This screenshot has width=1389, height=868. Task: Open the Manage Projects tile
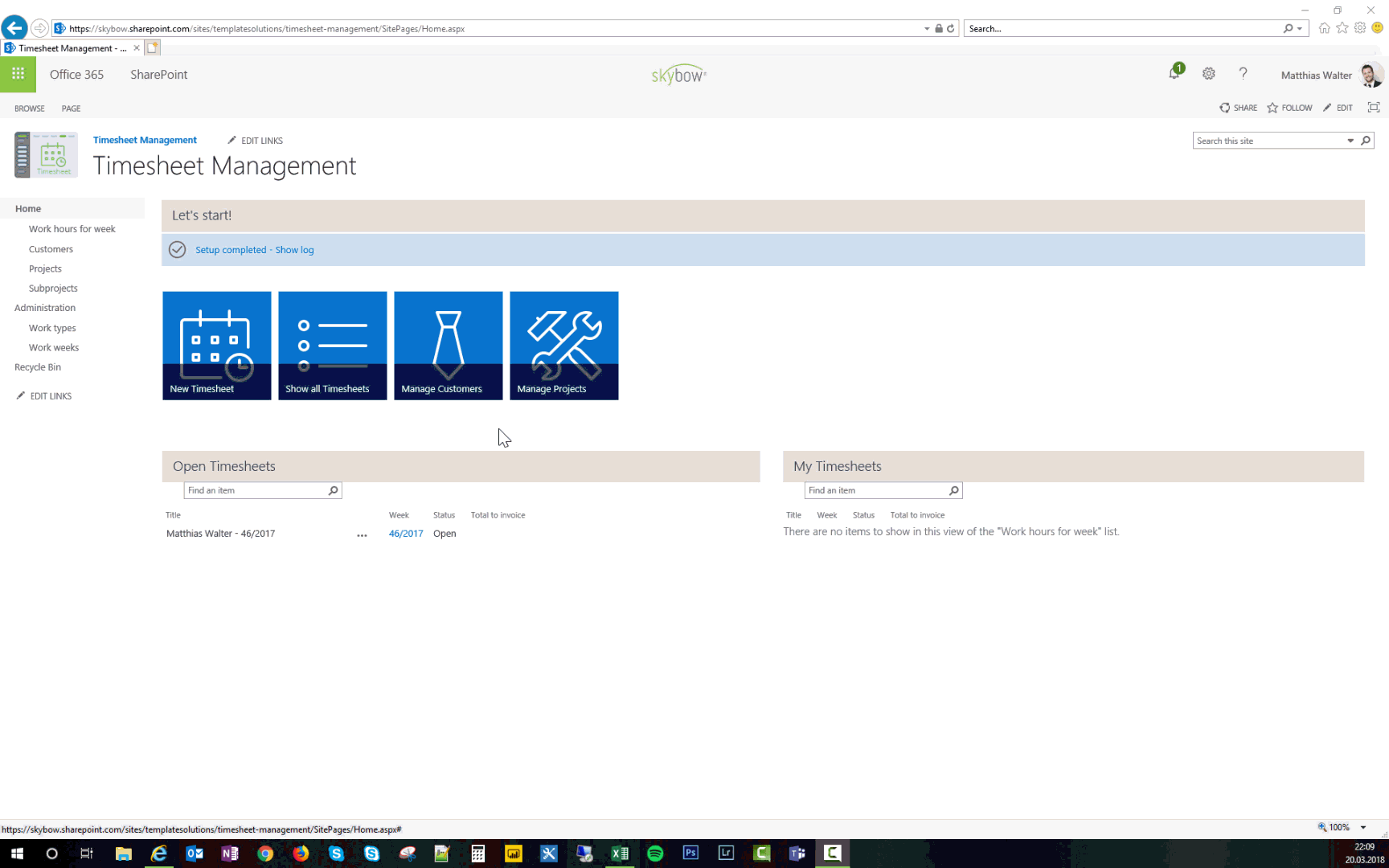(563, 346)
